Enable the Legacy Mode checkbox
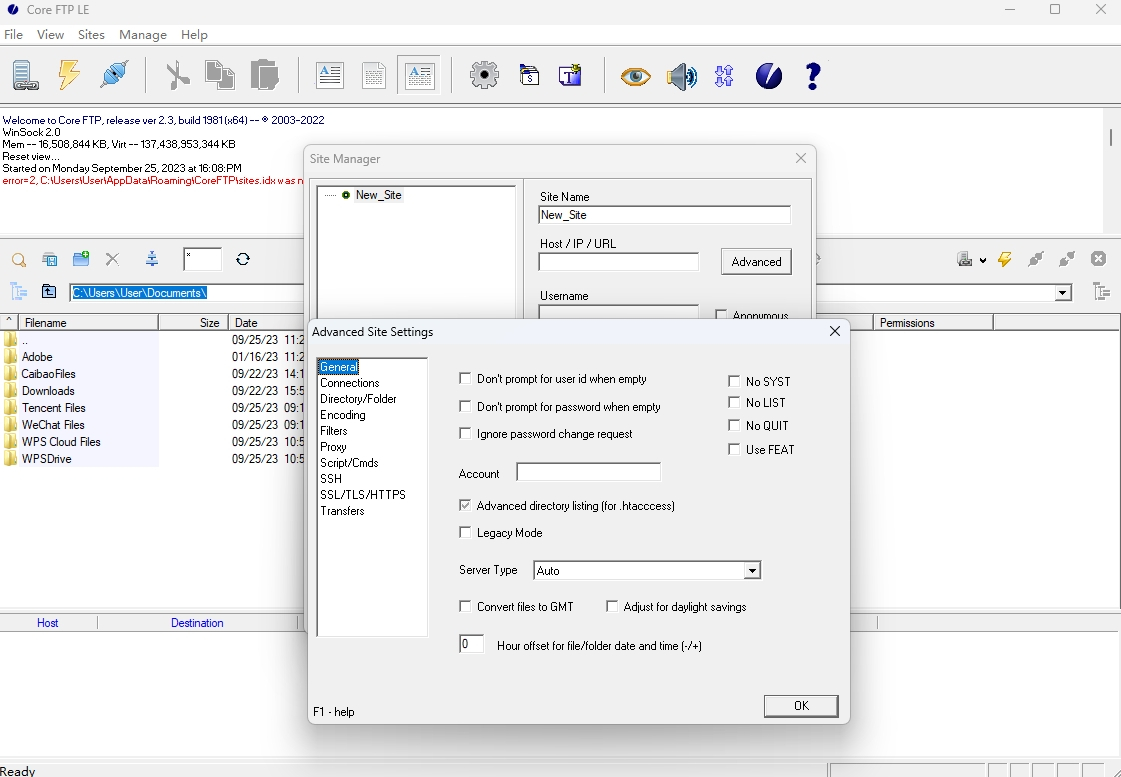 point(465,532)
